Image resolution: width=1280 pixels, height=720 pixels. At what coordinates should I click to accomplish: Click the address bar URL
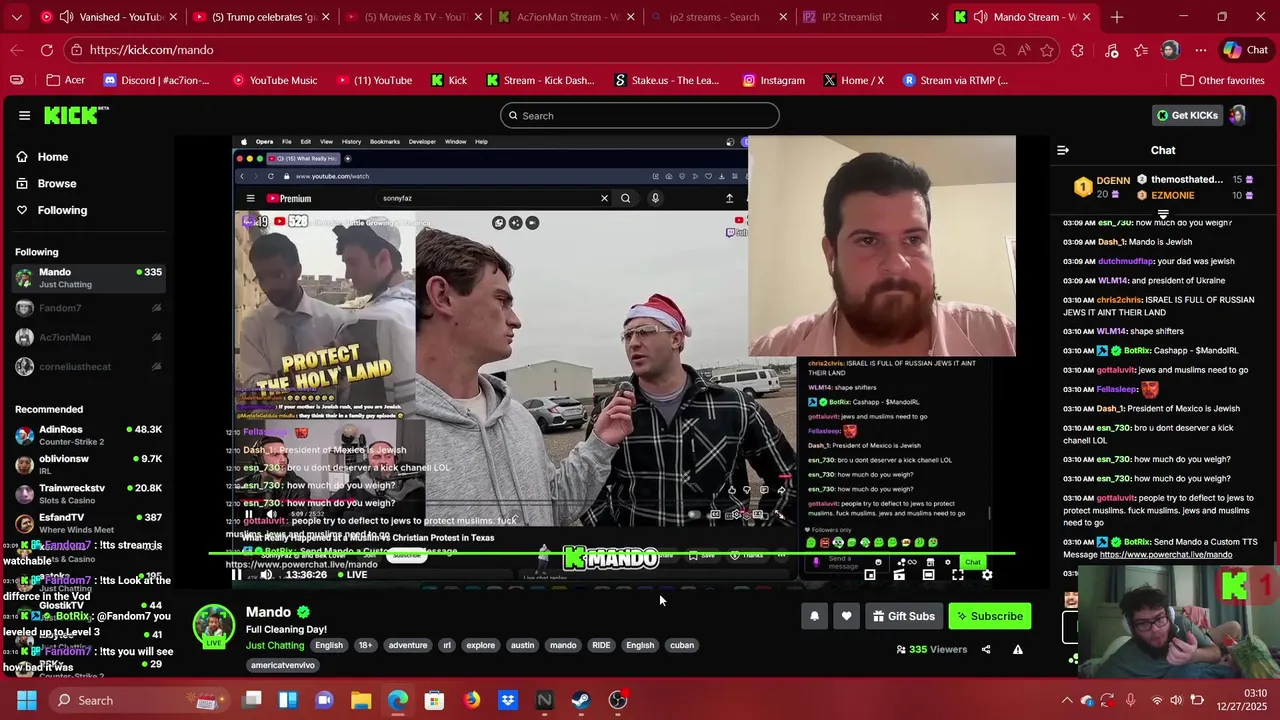pyautogui.click(x=151, y=50)
